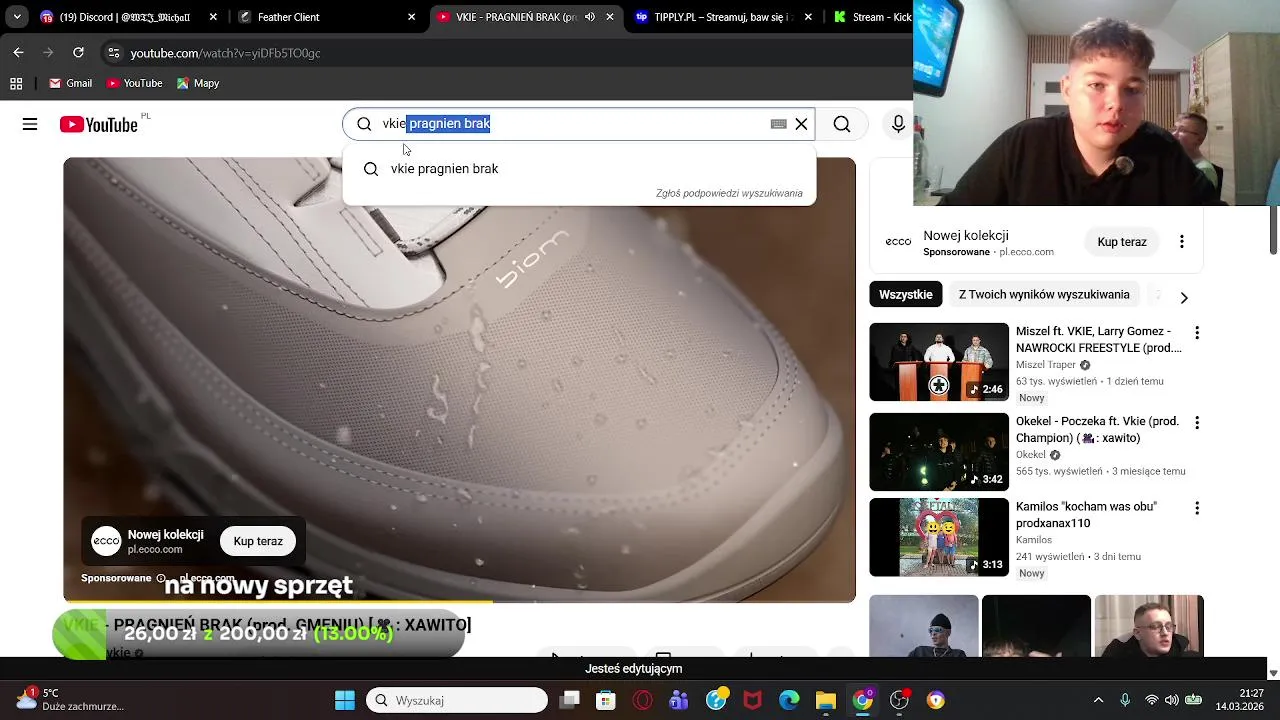The height and width of the screenshot is (720, 1280).
Task: Open the Mapy bookmark
Action: coord(198,83)
